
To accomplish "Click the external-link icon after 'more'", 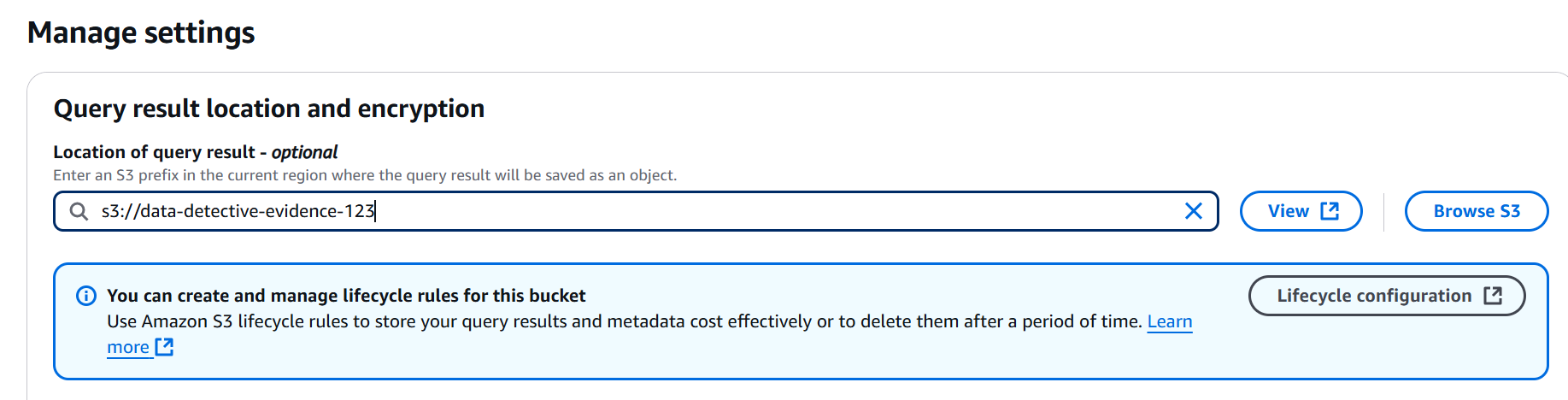I will click(x=165, y=347).
